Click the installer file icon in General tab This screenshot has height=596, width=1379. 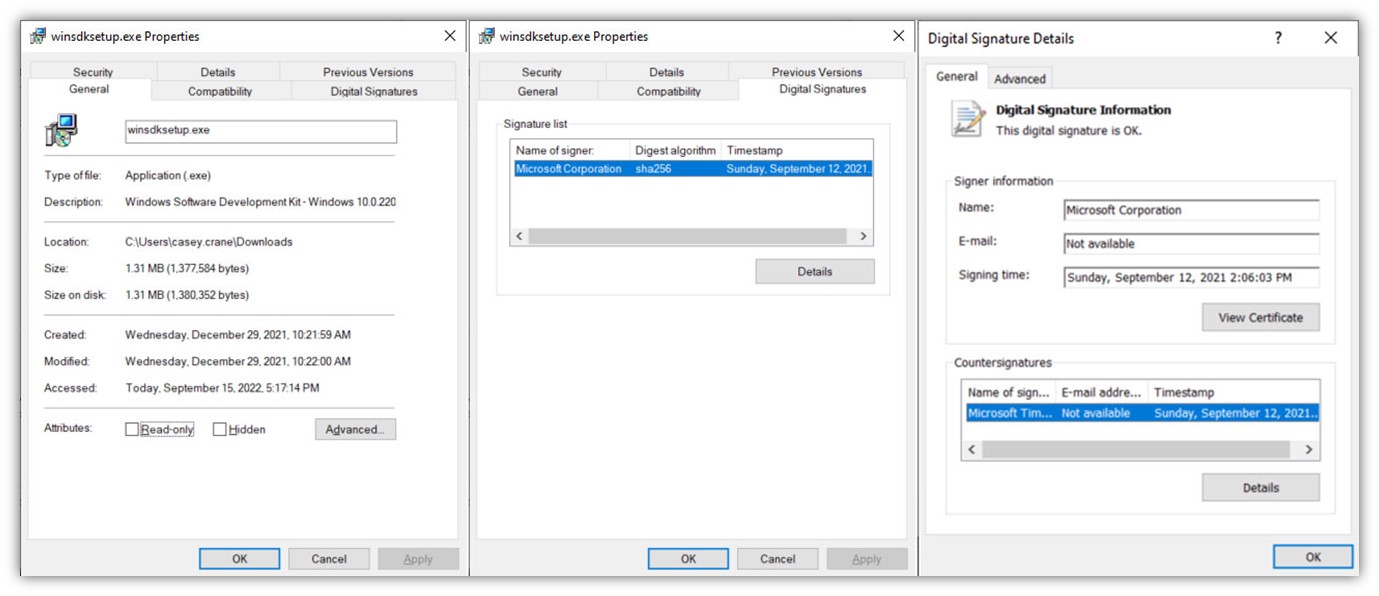pos(61,131)
